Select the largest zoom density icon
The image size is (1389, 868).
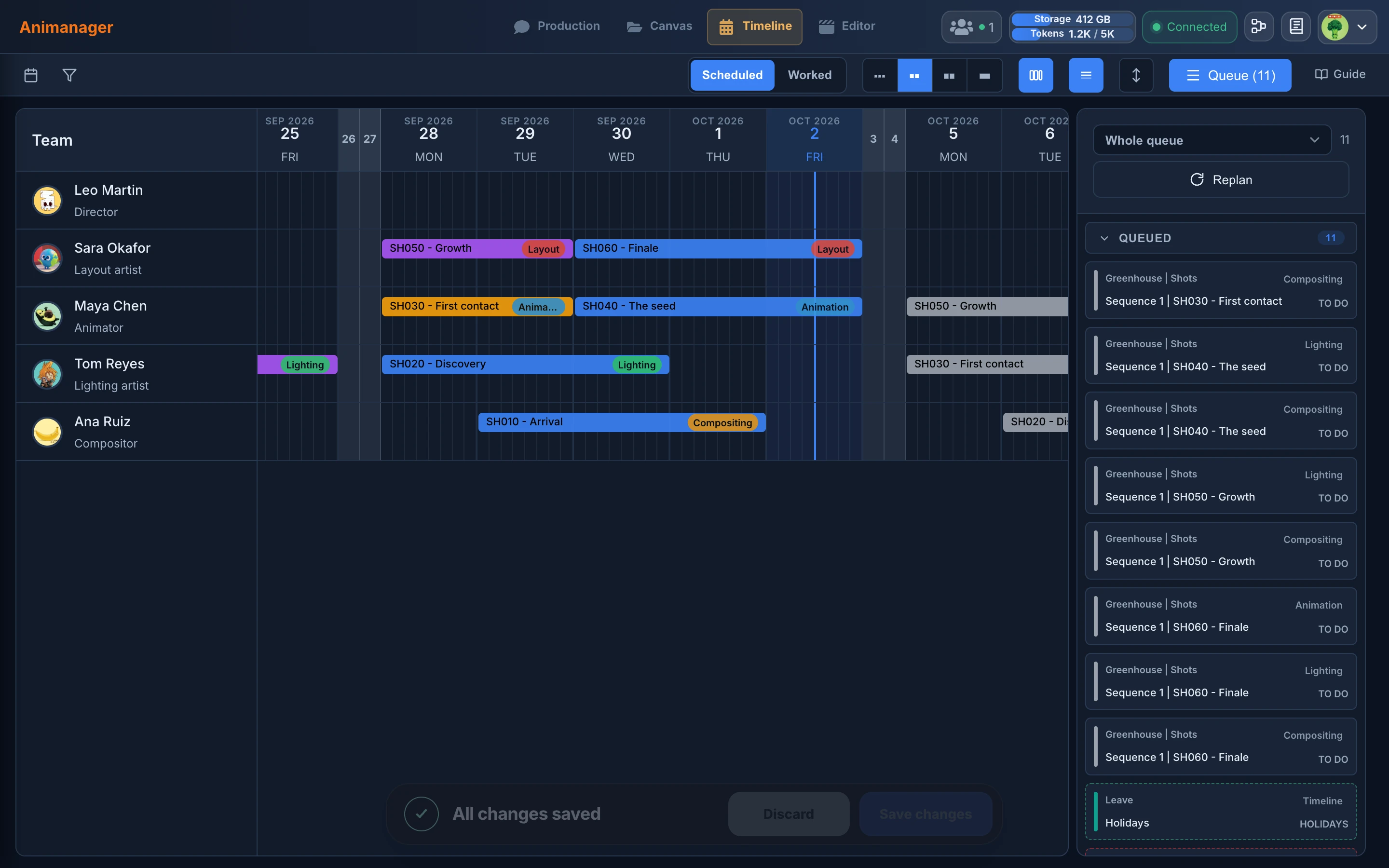click(984, 75)
